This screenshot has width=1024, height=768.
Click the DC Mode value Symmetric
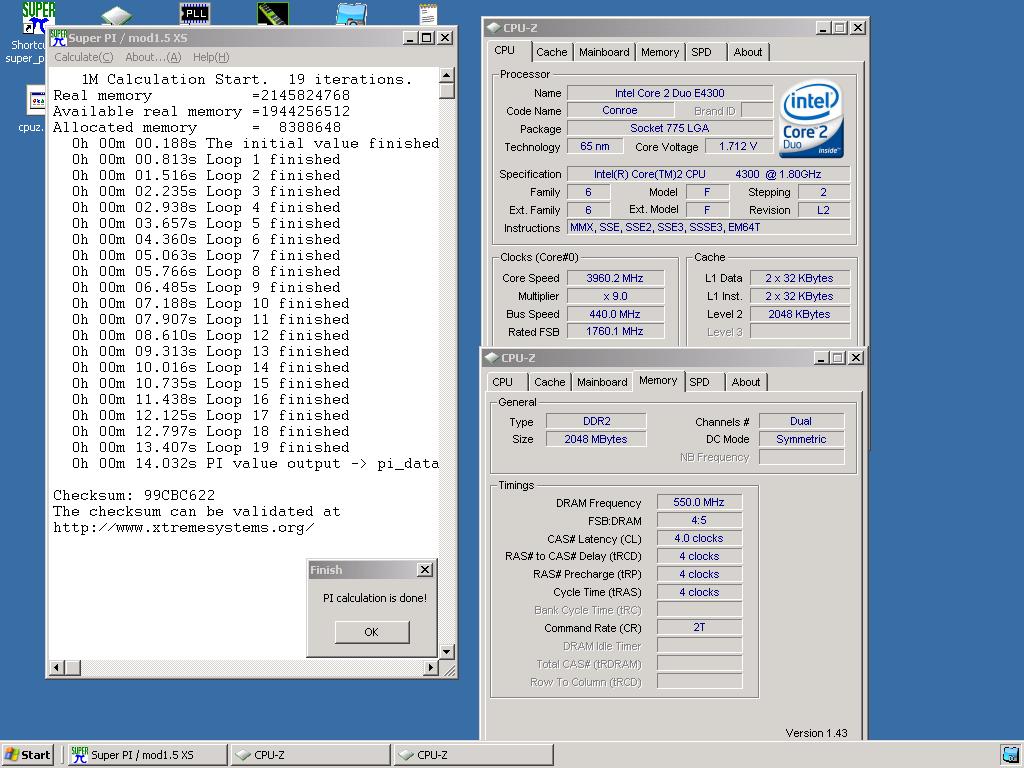[x=801, y=439]
